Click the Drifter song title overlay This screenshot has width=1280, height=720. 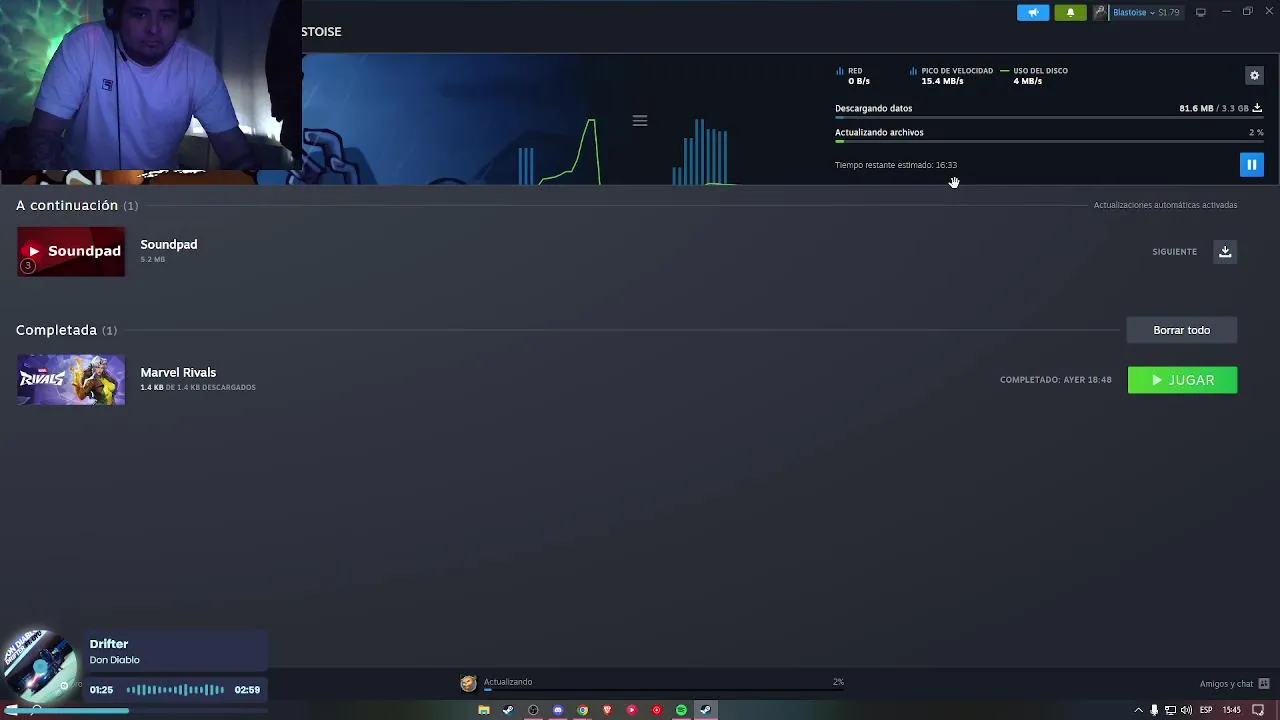tap(109, 644)
